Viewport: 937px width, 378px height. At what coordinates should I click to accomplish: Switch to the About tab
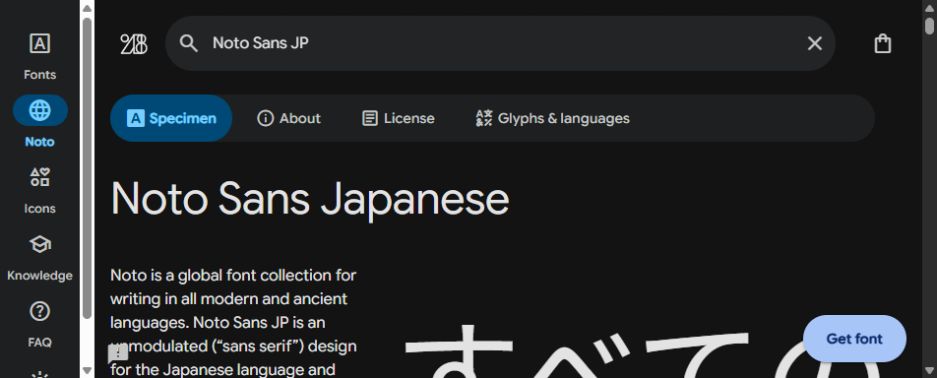tap(289, 118)
